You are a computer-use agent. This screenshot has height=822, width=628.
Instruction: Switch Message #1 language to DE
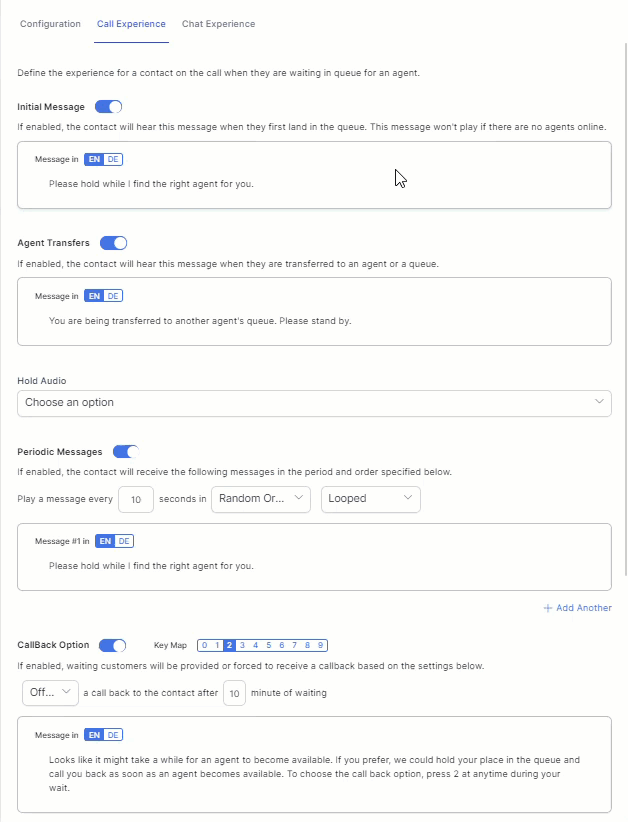(x=124, y=541)
